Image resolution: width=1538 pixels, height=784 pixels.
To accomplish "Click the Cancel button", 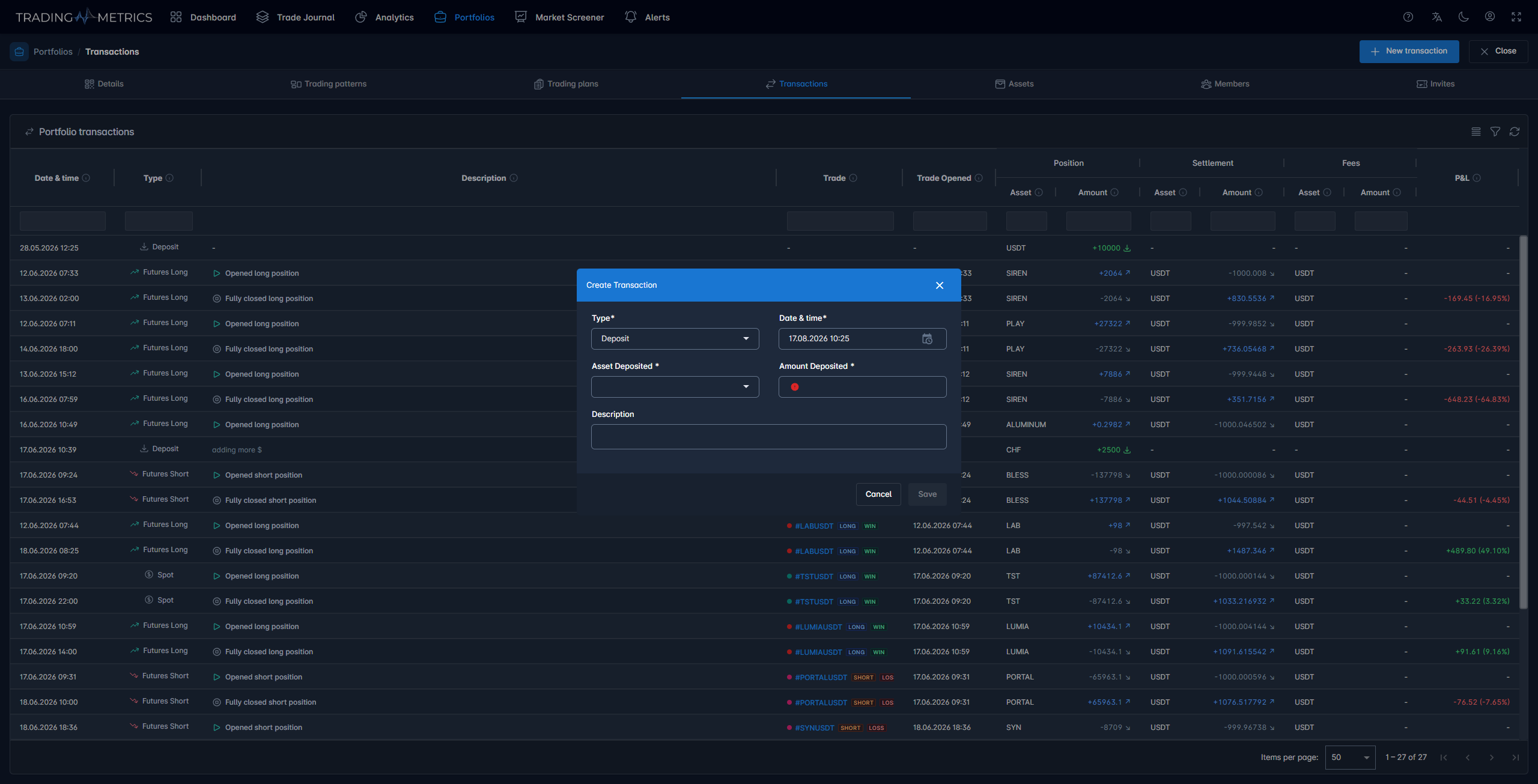I will pyautogui.click(x=878, y=494).
